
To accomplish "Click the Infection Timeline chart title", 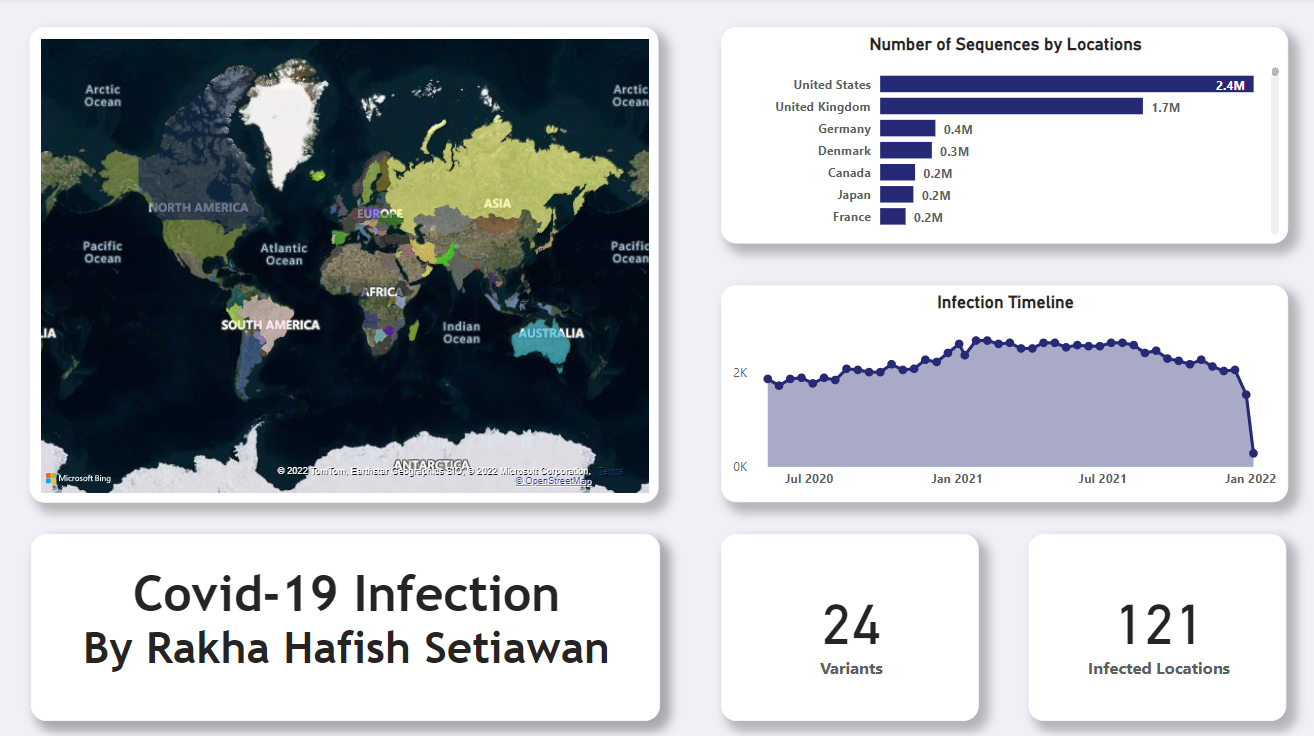I will pos(1005,302).
